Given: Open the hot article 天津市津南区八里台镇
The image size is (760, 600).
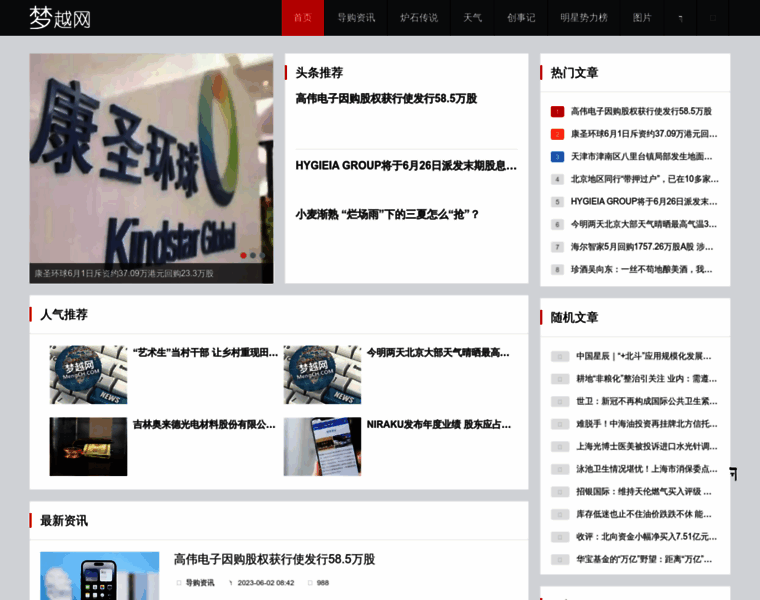Looking at the screenshot, I should coord(641,157).
